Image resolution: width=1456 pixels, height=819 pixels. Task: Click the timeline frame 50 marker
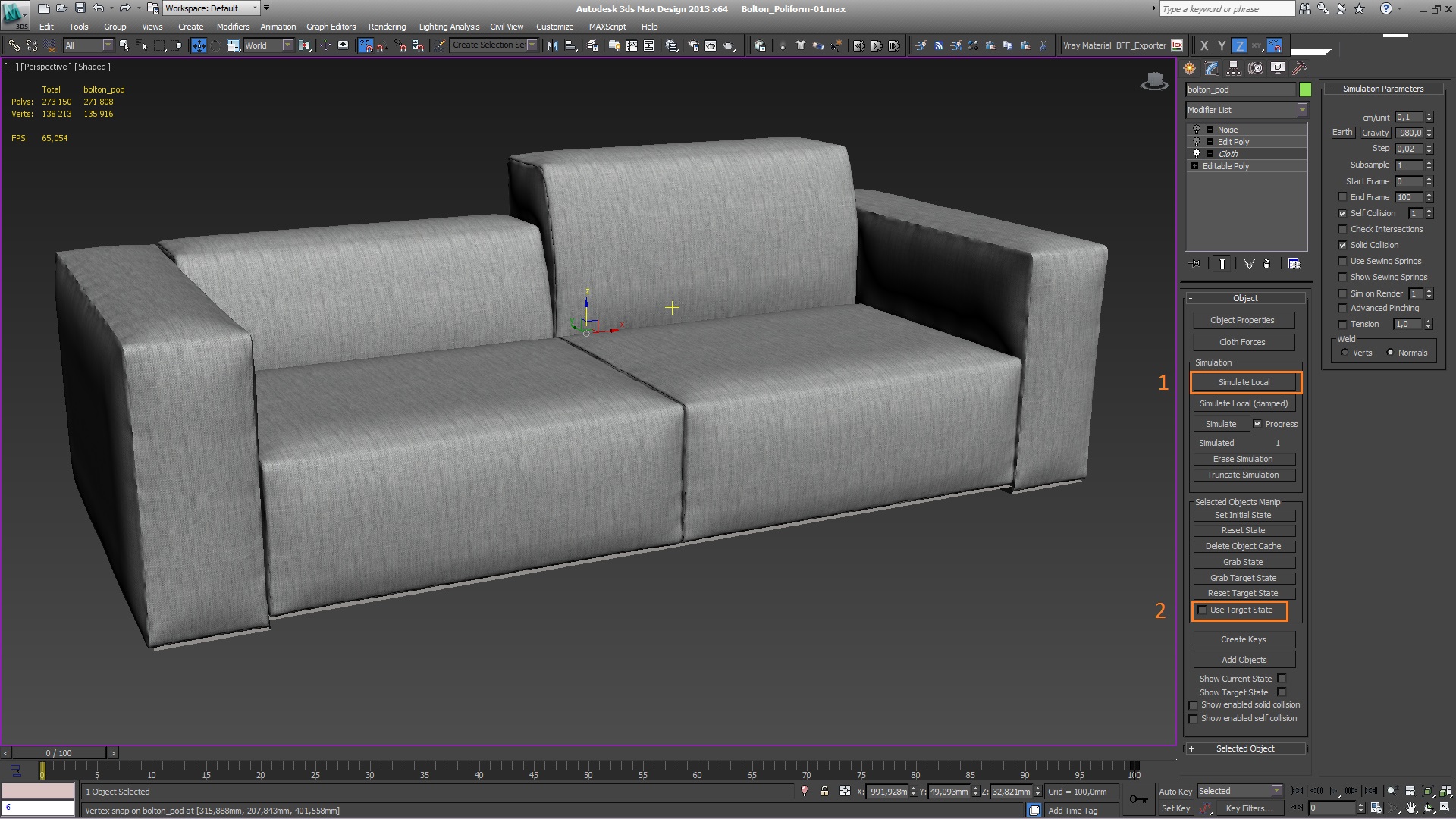589,775
